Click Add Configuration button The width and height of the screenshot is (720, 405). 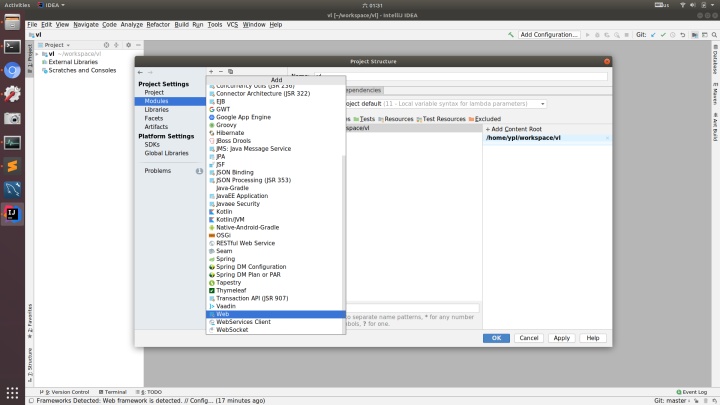pos(549,35)
